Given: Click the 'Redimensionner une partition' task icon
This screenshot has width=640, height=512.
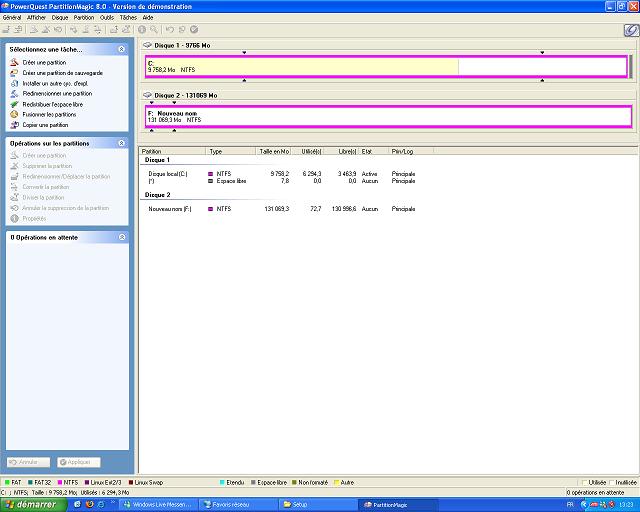Looking at the screenshot, I should pyautogui.click(x=14, y=94).
